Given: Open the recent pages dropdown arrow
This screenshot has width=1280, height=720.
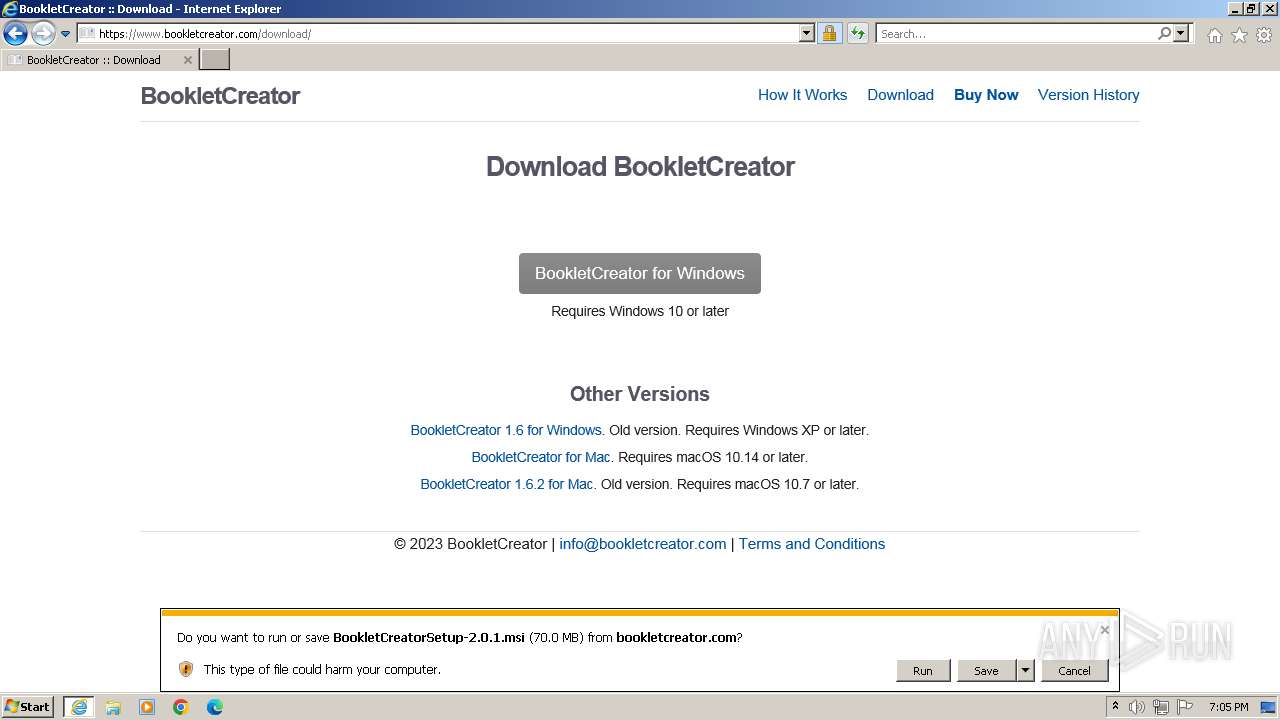Looking at the screenshot, I should point(66,34).
